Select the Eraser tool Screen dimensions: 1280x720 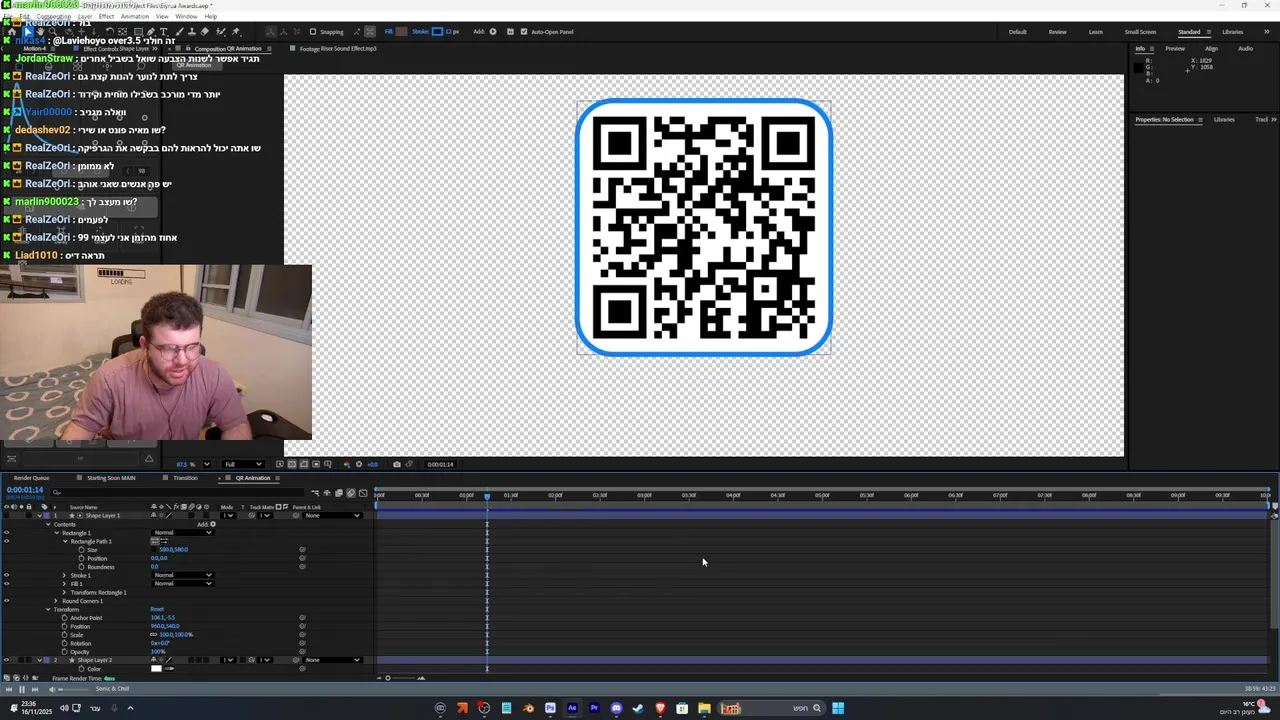pyautogui.click(x=204, y=31)
